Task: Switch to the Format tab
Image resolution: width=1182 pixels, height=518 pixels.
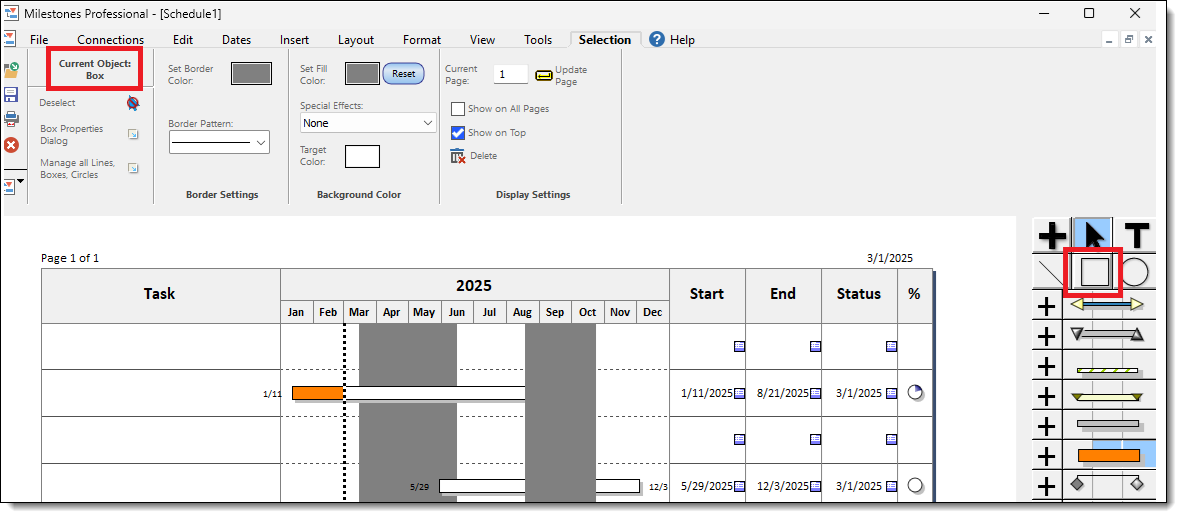Action: [x=421, y=40]
